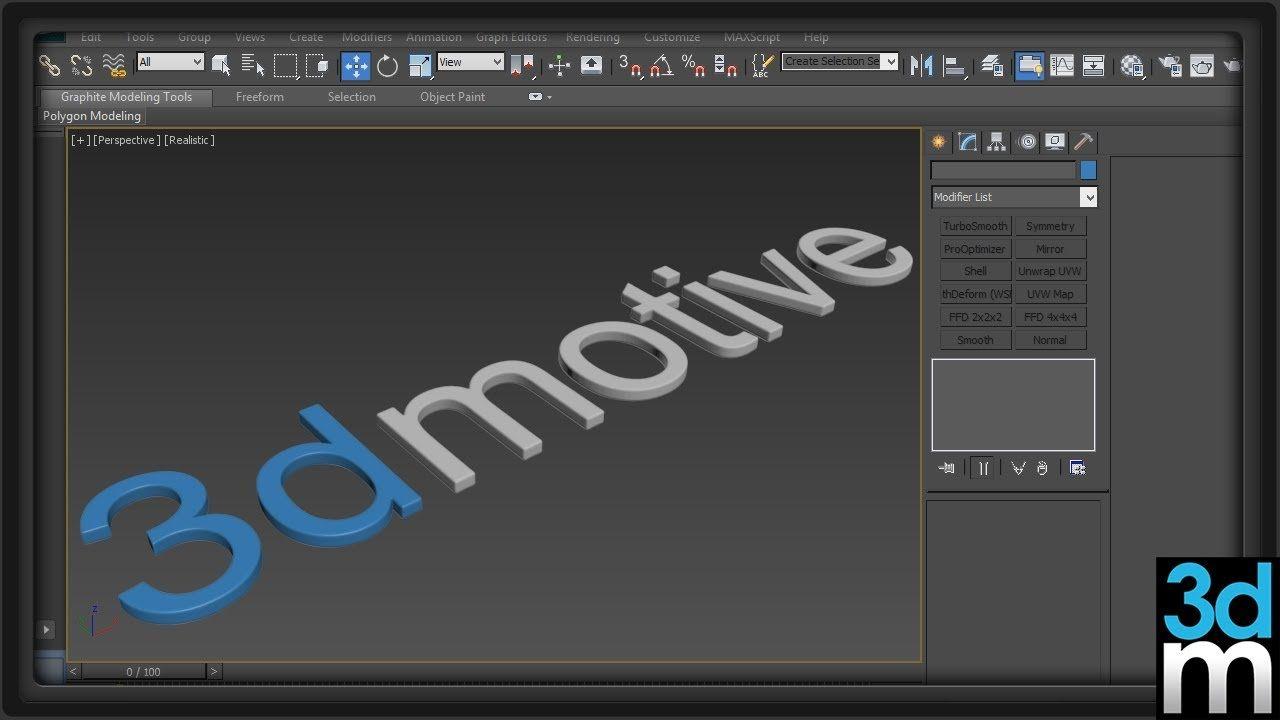This screenshot has height=720, width=1280.
Task: Open the Rendered Frame Window icon
Action: coord(1202,66)
